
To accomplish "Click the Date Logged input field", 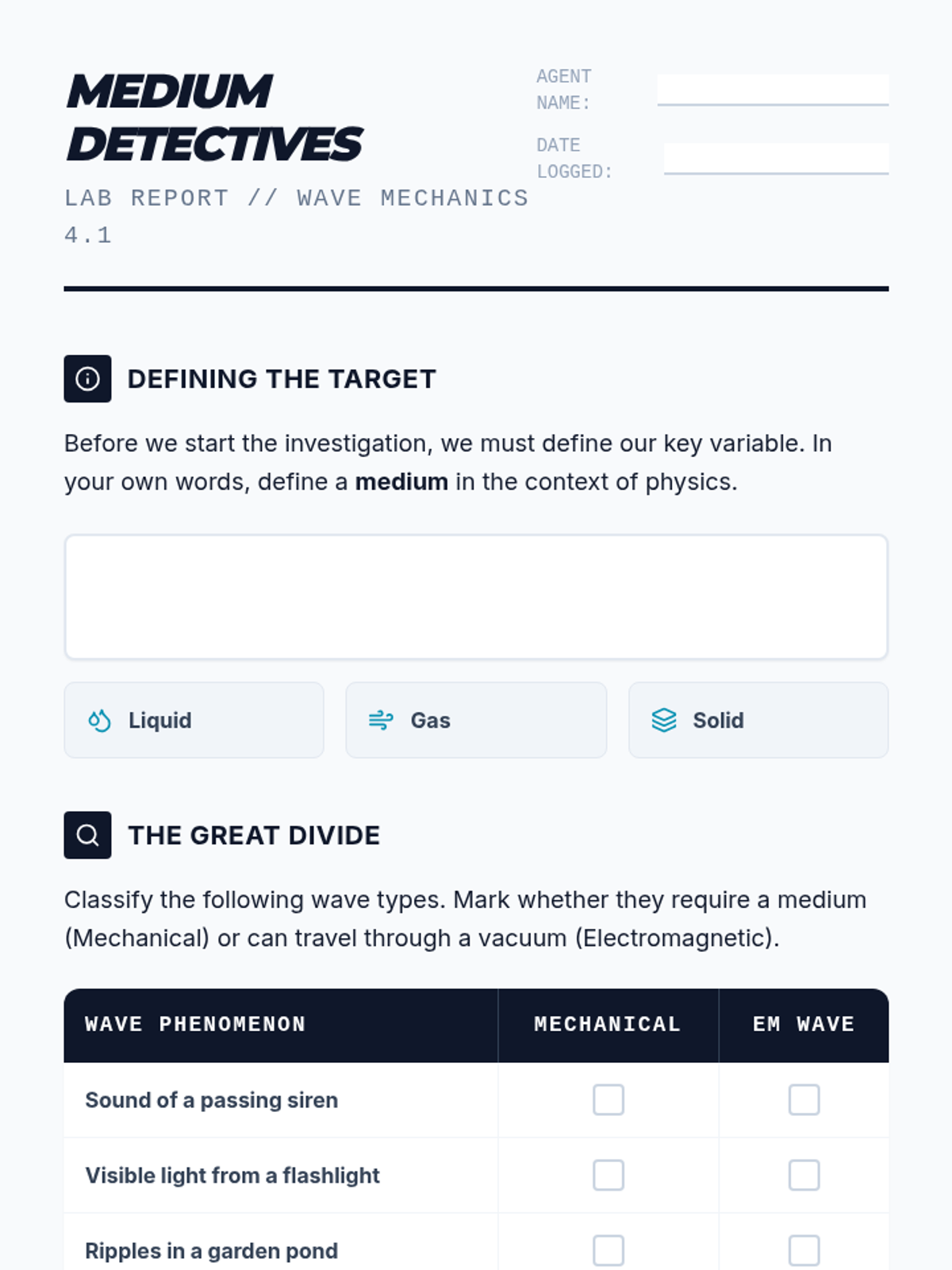I will pyautogui.click(x=776, y=159).
